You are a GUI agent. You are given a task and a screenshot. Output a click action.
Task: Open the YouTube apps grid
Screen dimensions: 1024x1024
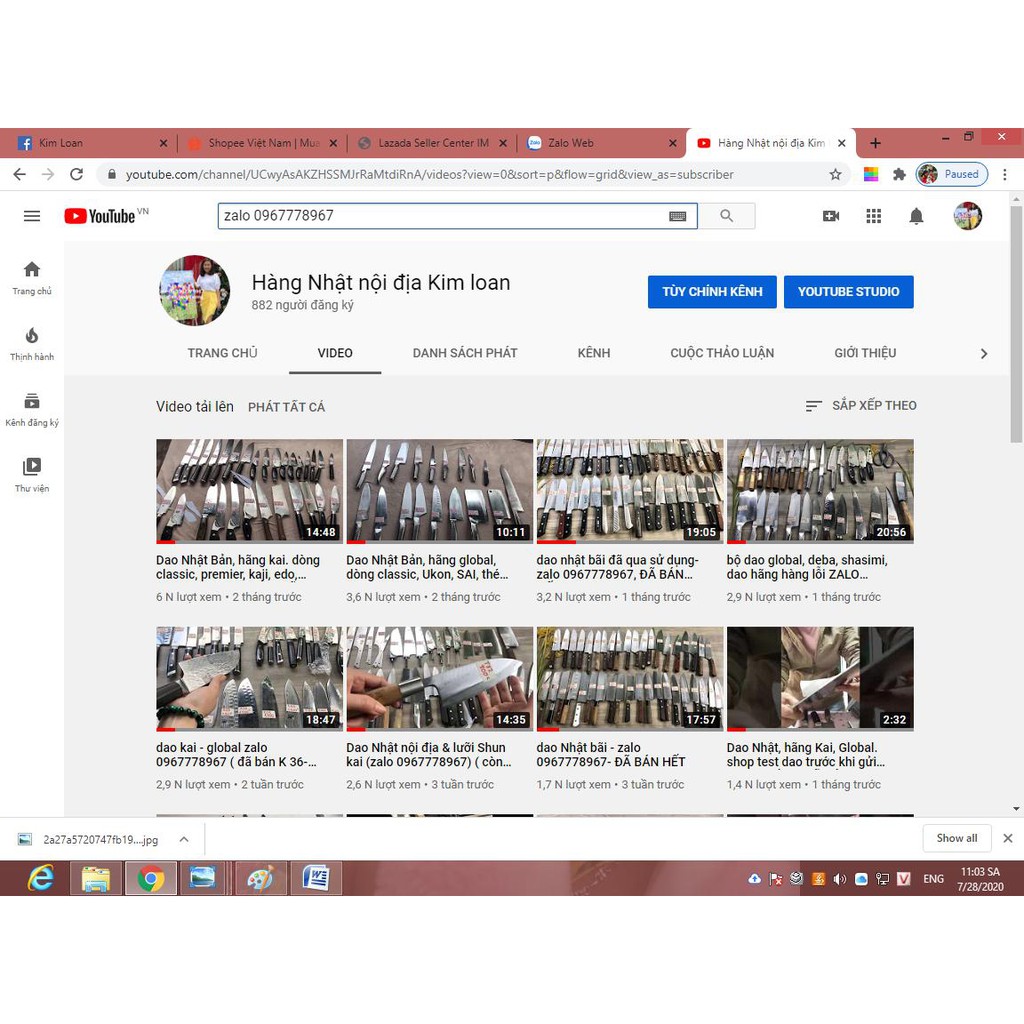874,216
